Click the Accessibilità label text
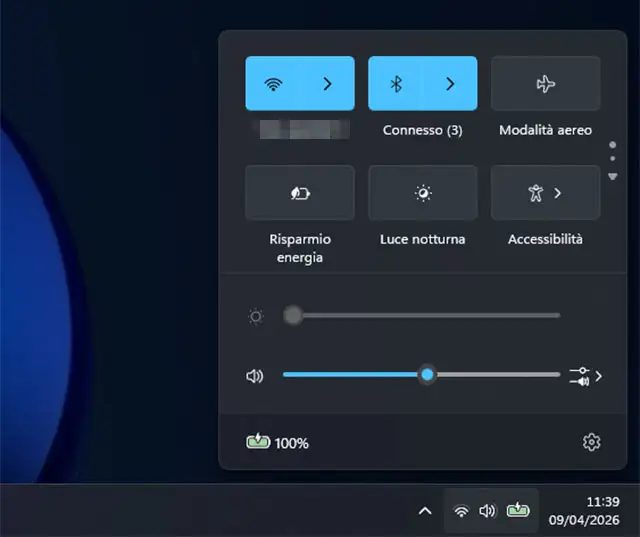The image size is (640, 537). [545, 239]
